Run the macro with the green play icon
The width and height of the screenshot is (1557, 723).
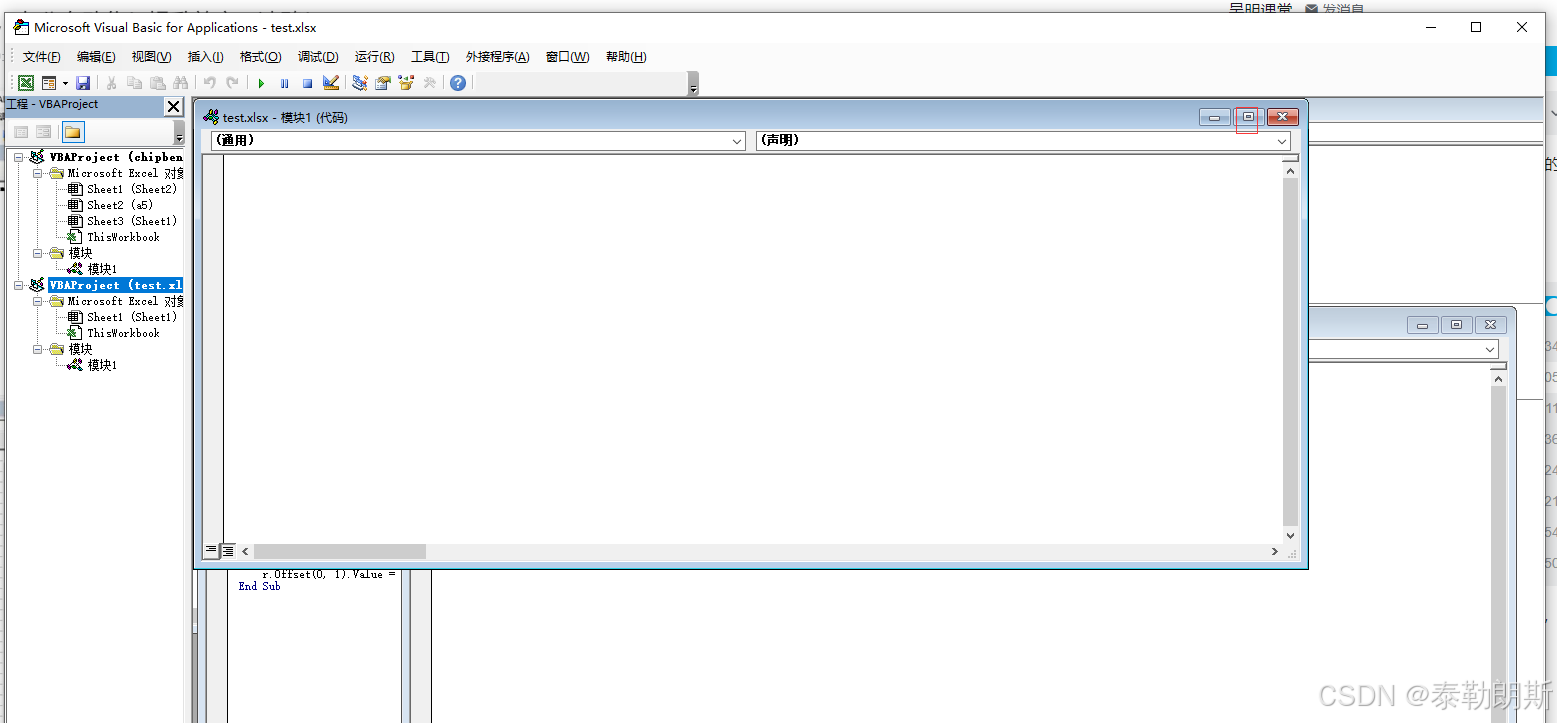(x=261, y=83)
